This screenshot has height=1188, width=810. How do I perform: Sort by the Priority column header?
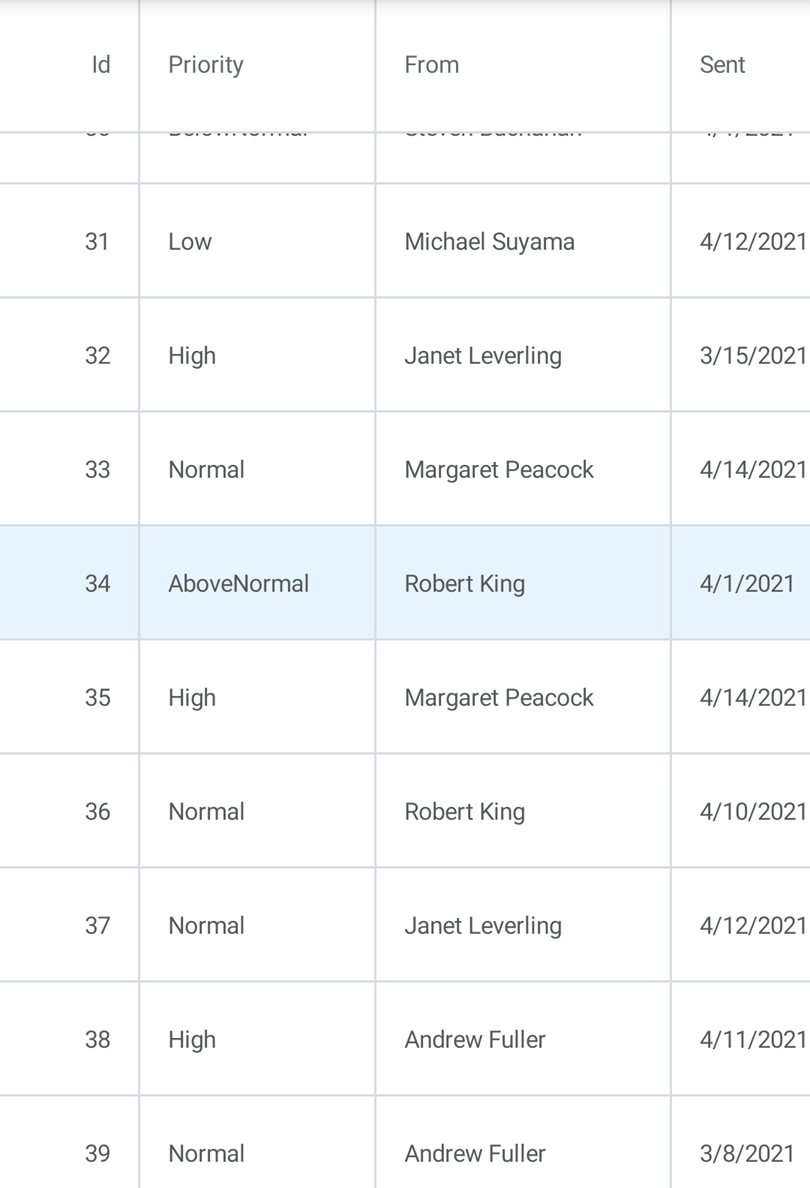click(206, 65)
